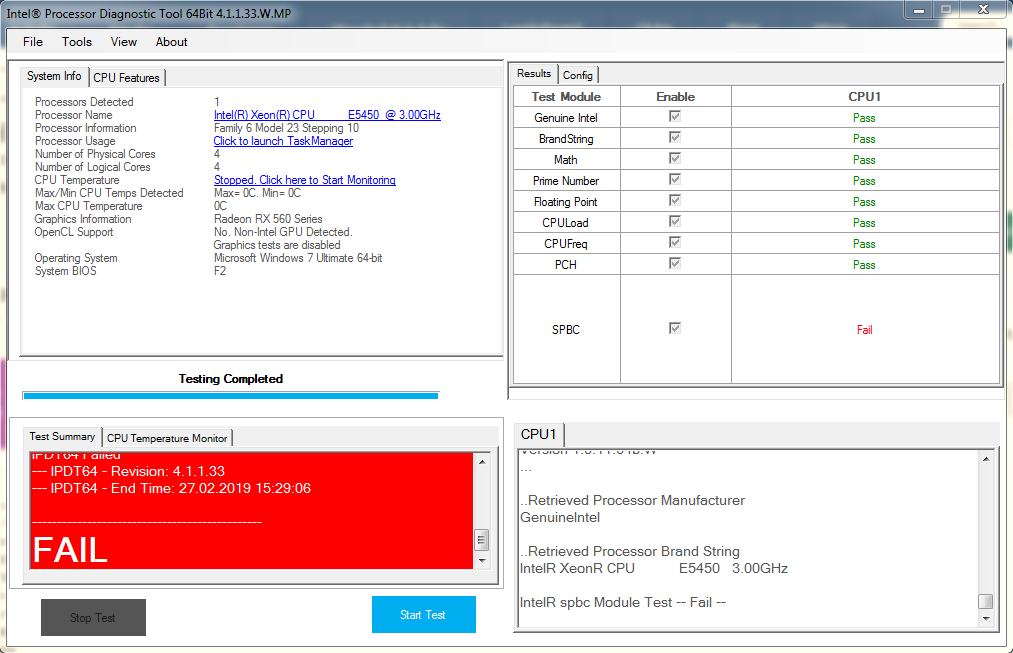This screenshot has width=1013, height=653.
Task: Click the Start Test button
Action: coord(424,615)
